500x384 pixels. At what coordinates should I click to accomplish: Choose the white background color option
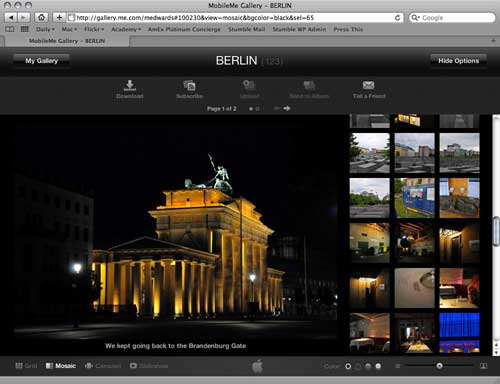tap(378, 366)
